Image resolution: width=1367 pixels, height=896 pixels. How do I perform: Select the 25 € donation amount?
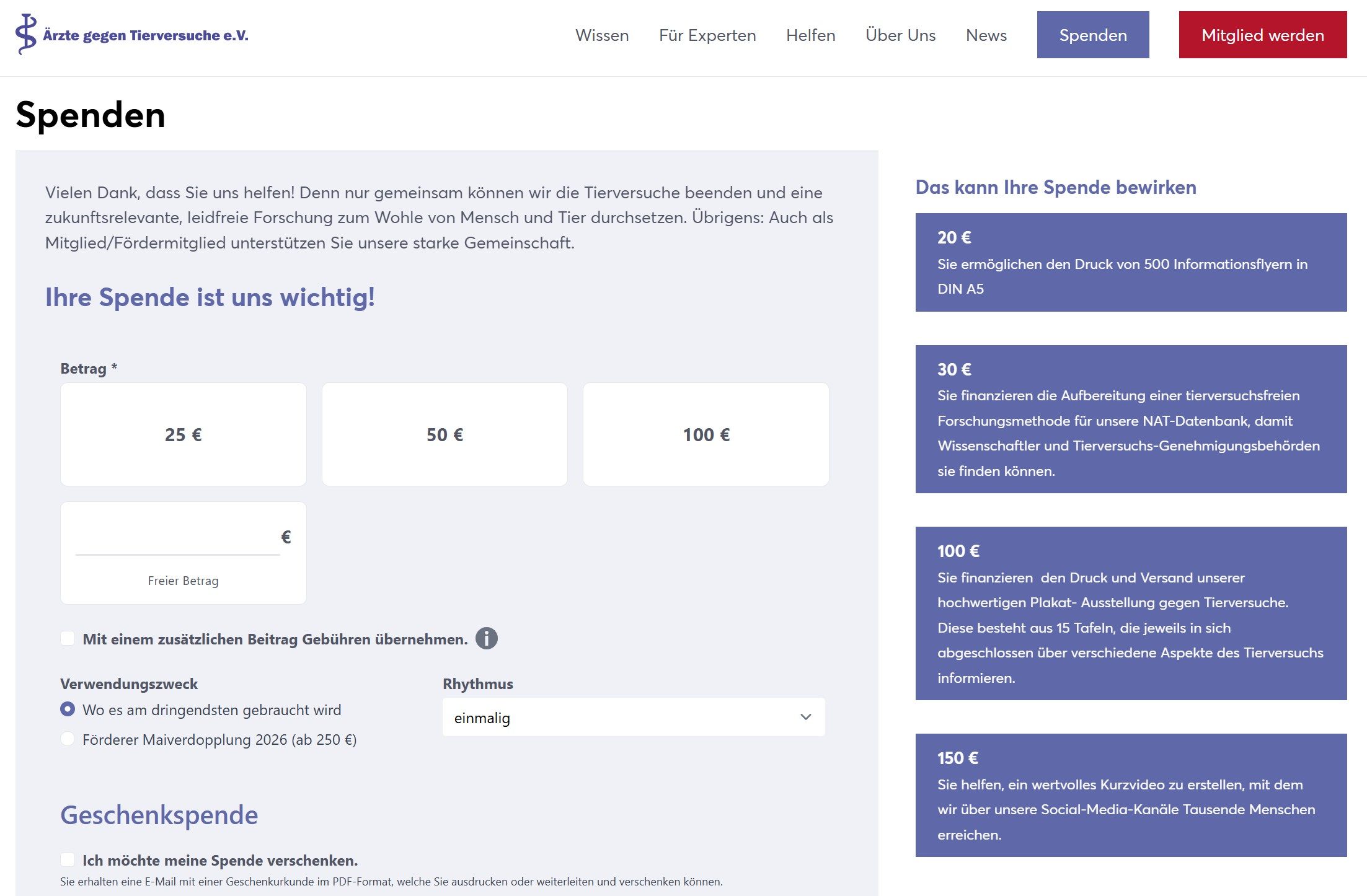(x=183, y=434)
